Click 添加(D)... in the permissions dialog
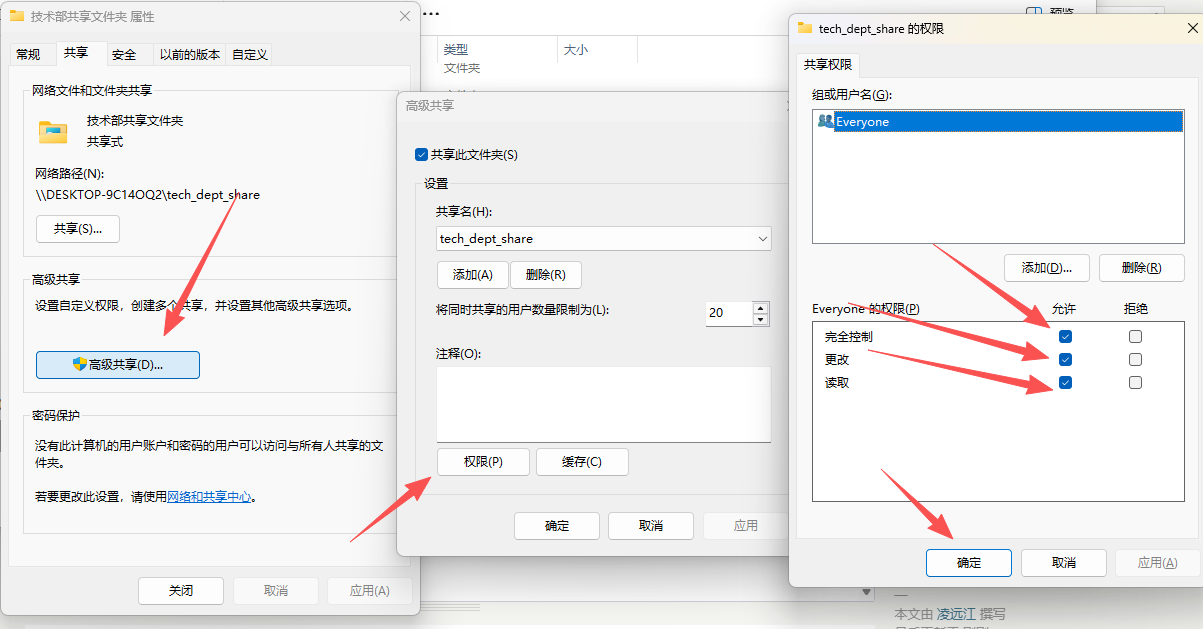Image resolution: width=1203 pixels, height=629 pixels. pos(1047,267)
